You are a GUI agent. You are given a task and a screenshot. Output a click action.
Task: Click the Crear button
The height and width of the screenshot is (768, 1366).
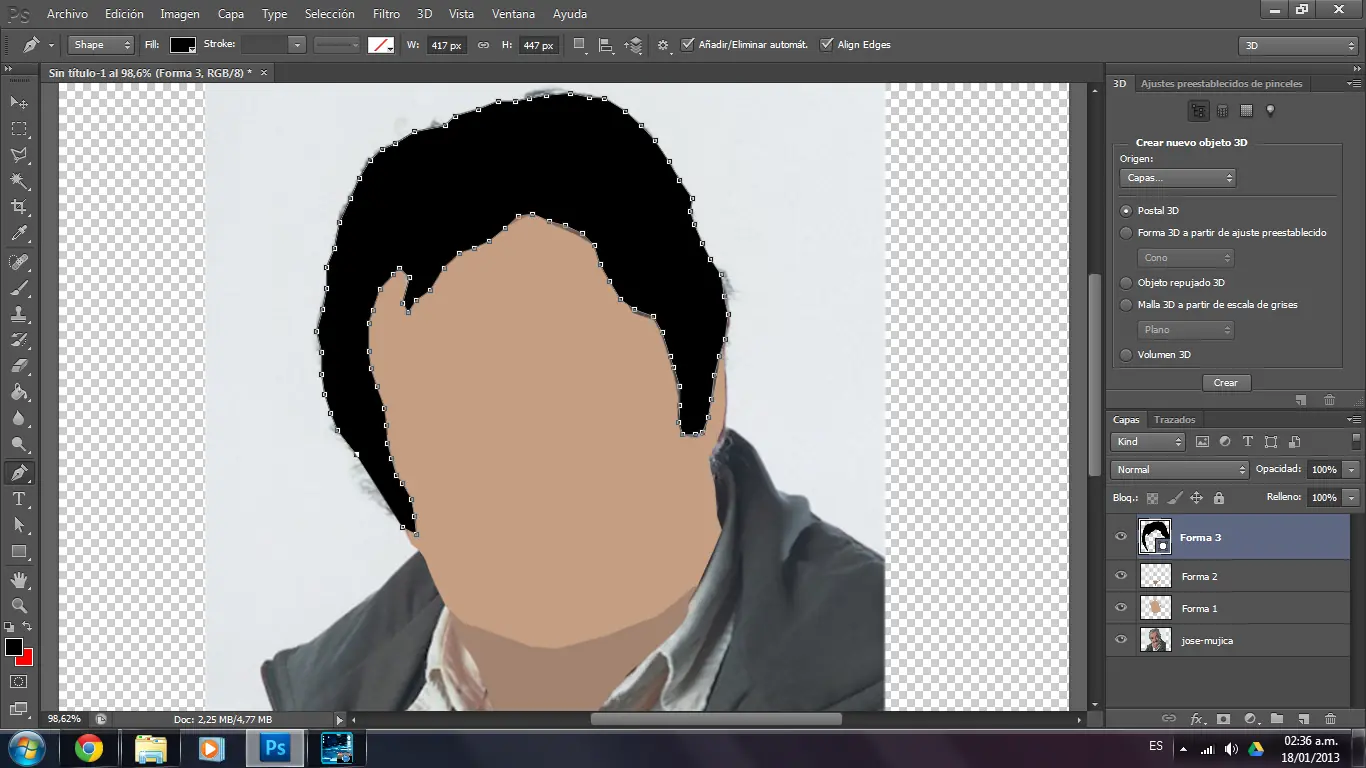(1226, 383)
